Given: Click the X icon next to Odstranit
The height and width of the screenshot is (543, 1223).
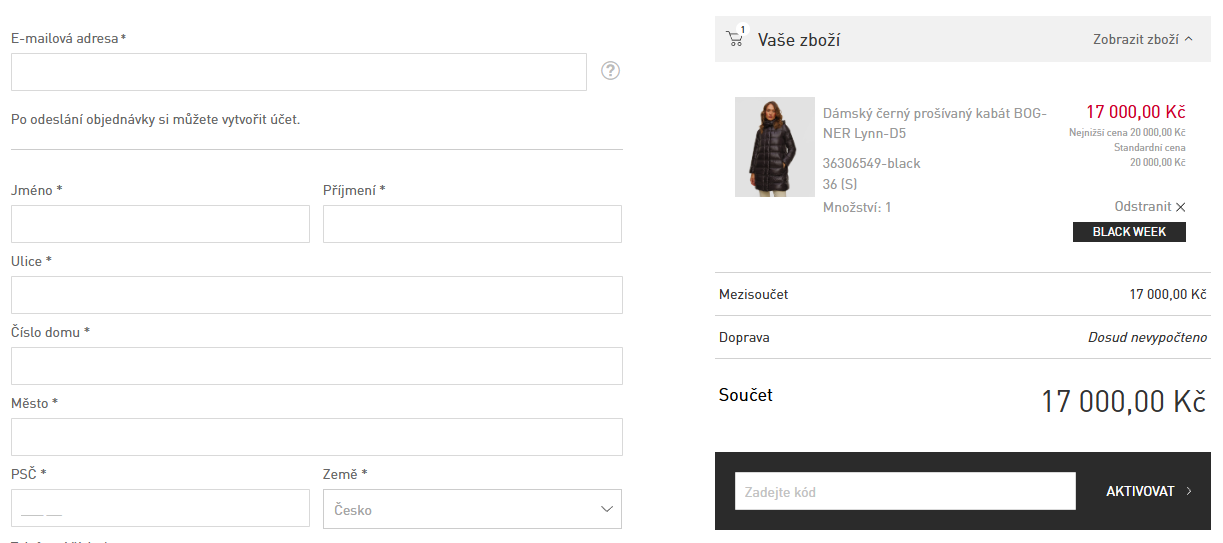Looking at the screenshot, I should tap(1181, 207).
